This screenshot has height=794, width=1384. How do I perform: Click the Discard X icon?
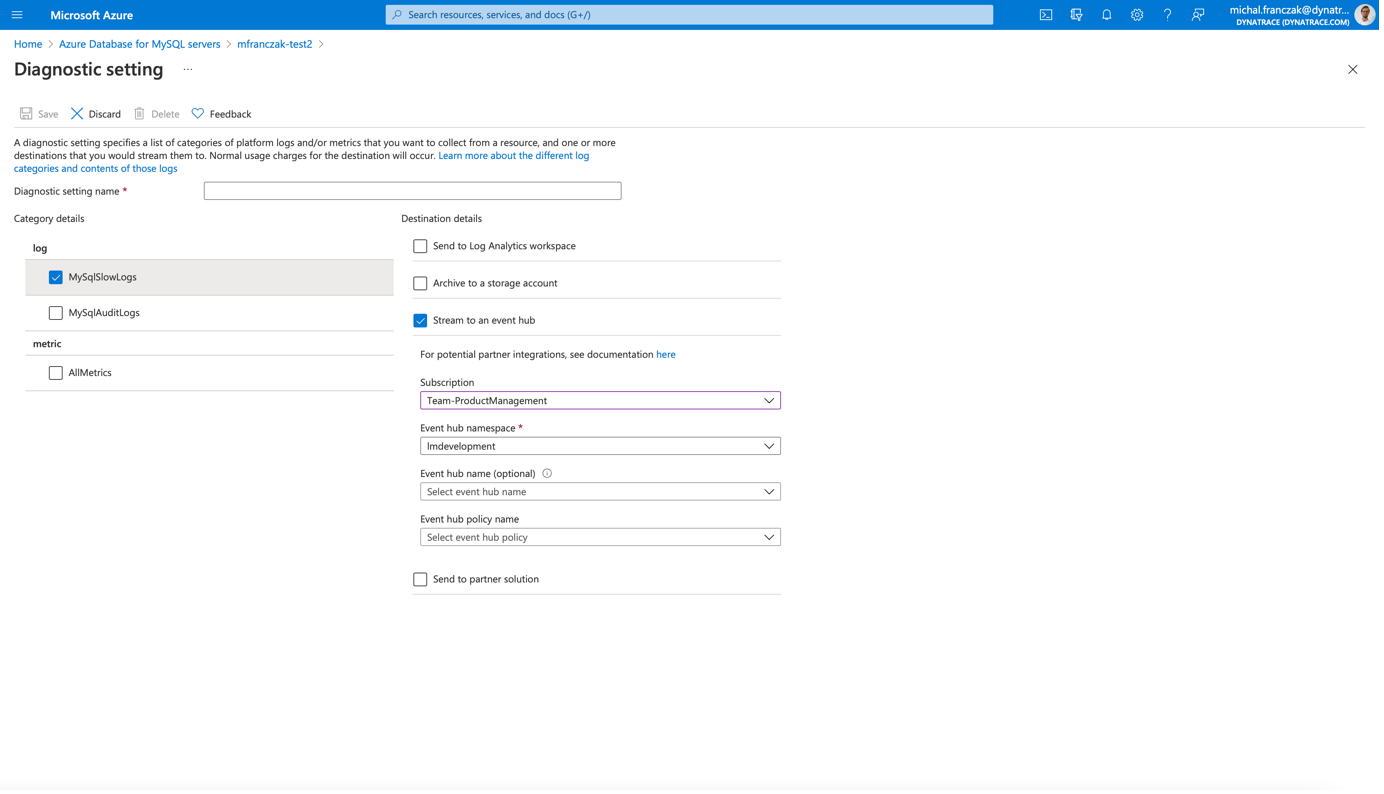click(77, 114)
